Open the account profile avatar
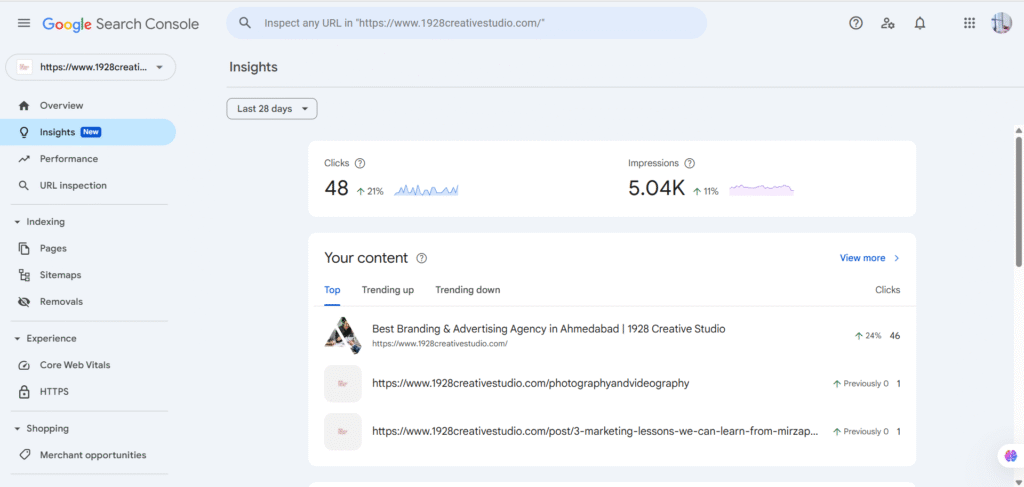The width and height of the screenshot is (1024, 487). click(1001, 24)
